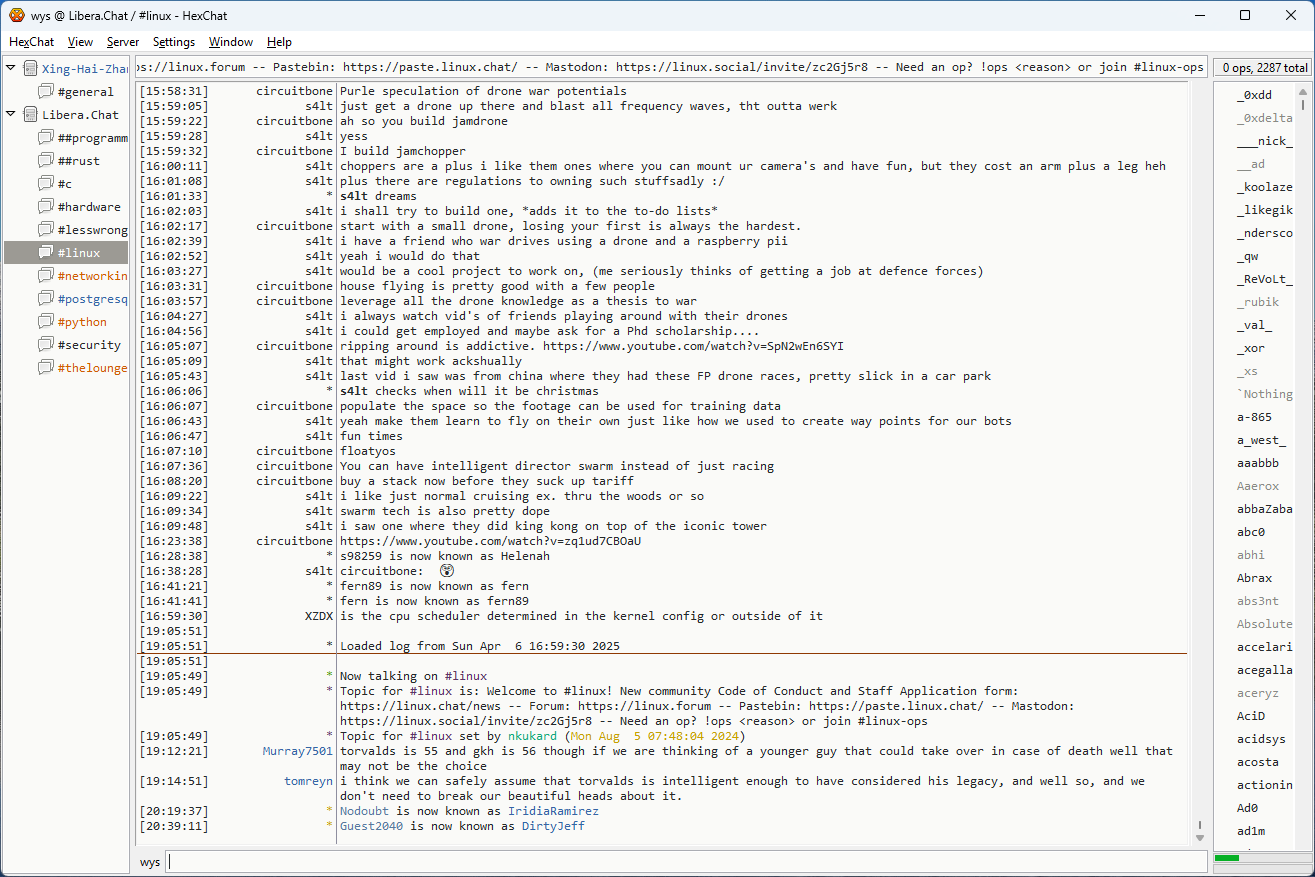The width and height of the screenshot is (1315, 877).
Task: Collapse the Libera.Chat server tree
Action: click(11, 115)
